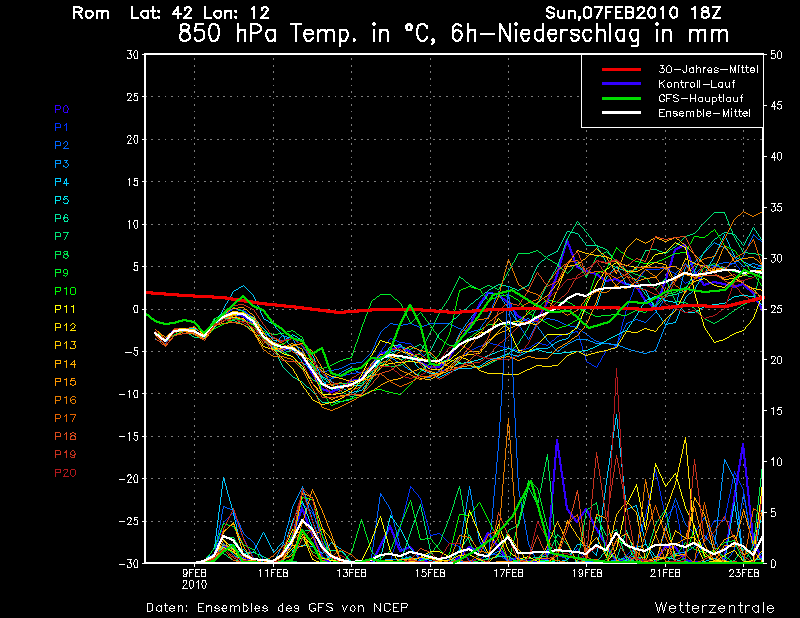Click the P10 green member label
The height and width of the screenshot is (618, 800).
point(64,291)
